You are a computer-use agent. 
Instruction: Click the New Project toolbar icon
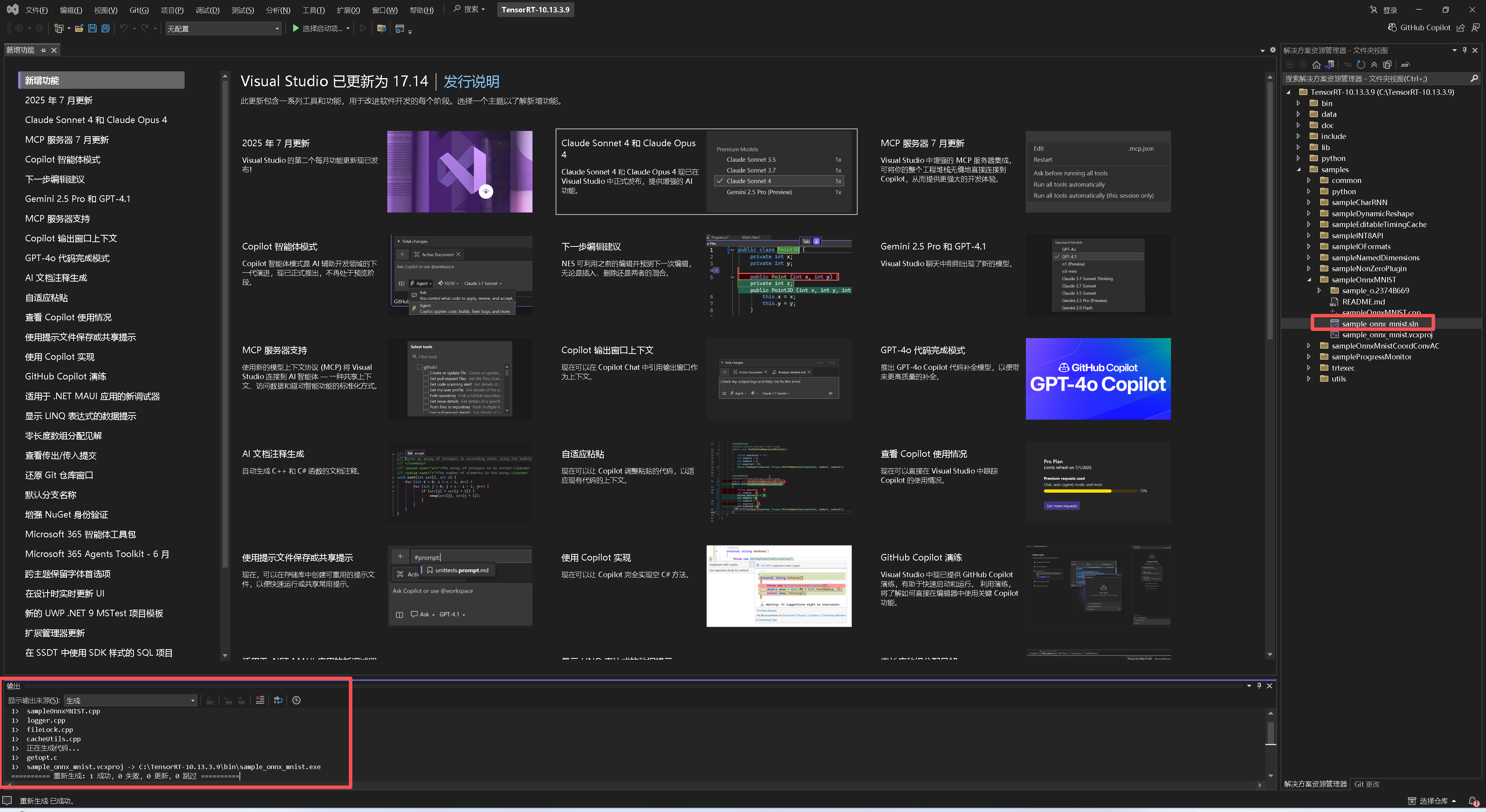(x=58, y=28)
